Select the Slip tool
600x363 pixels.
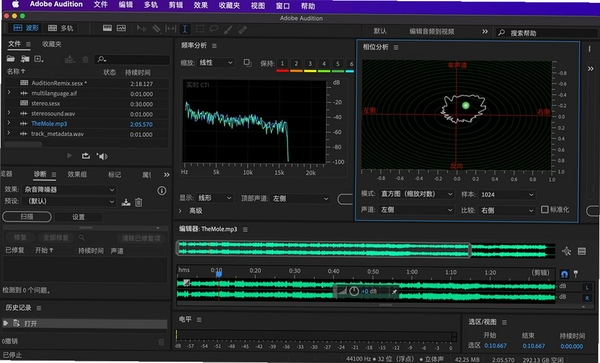pyautogui.click(x=170, y=29)
